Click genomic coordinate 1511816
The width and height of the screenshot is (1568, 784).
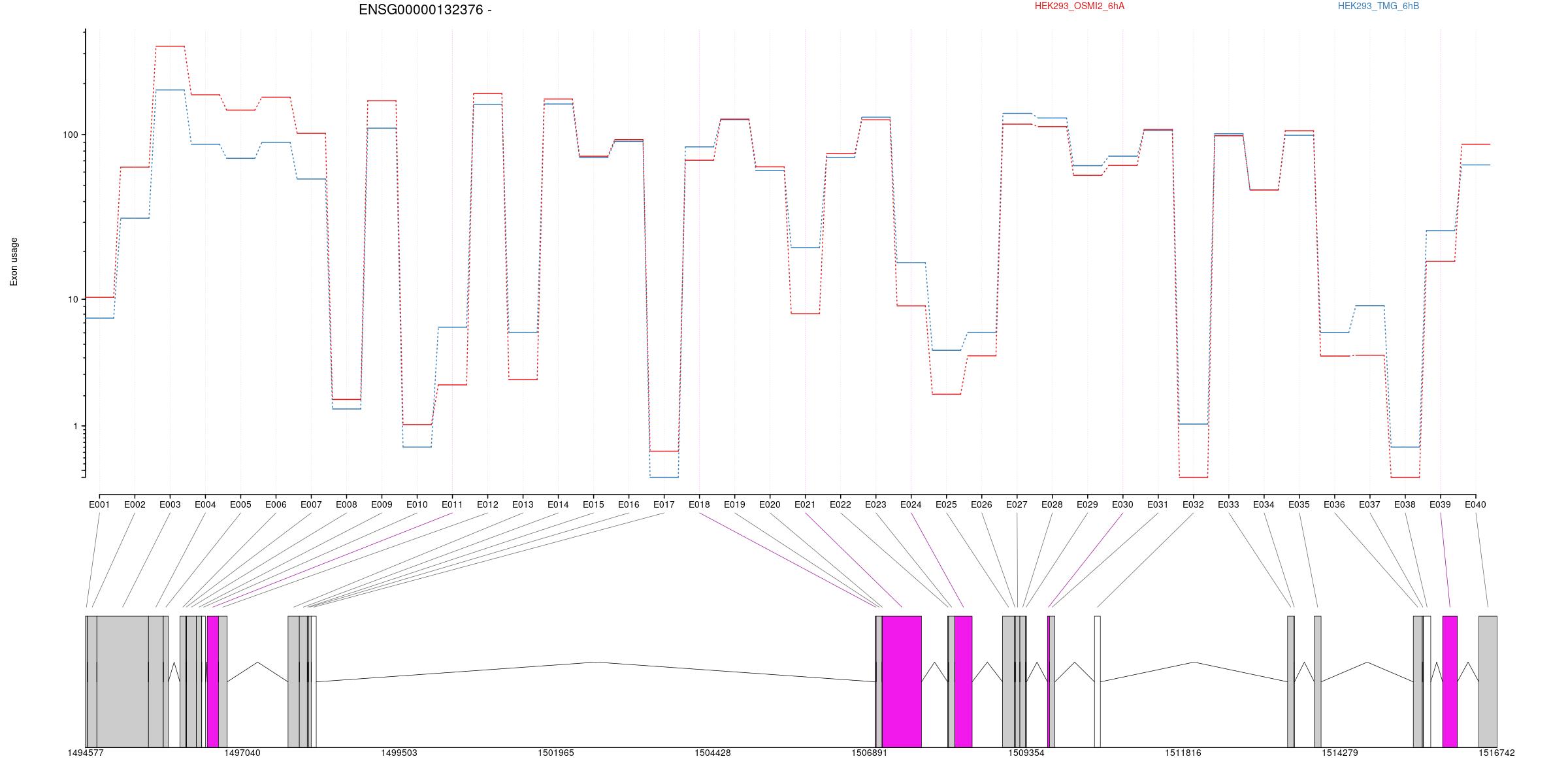pos(1183,753)
